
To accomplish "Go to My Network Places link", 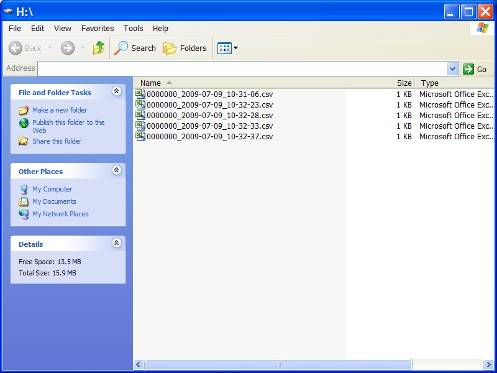I will click(60, 214).
